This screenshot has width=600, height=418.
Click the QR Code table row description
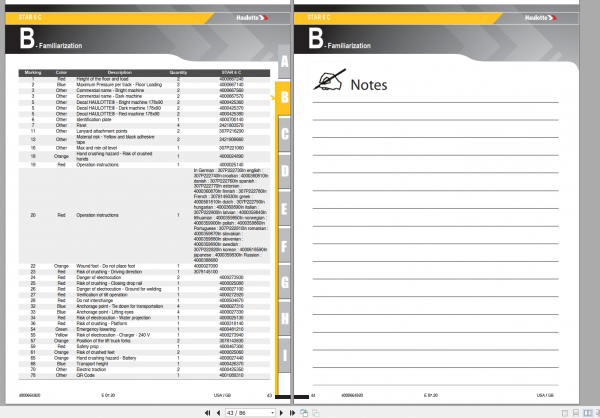(x=85, y=376)
